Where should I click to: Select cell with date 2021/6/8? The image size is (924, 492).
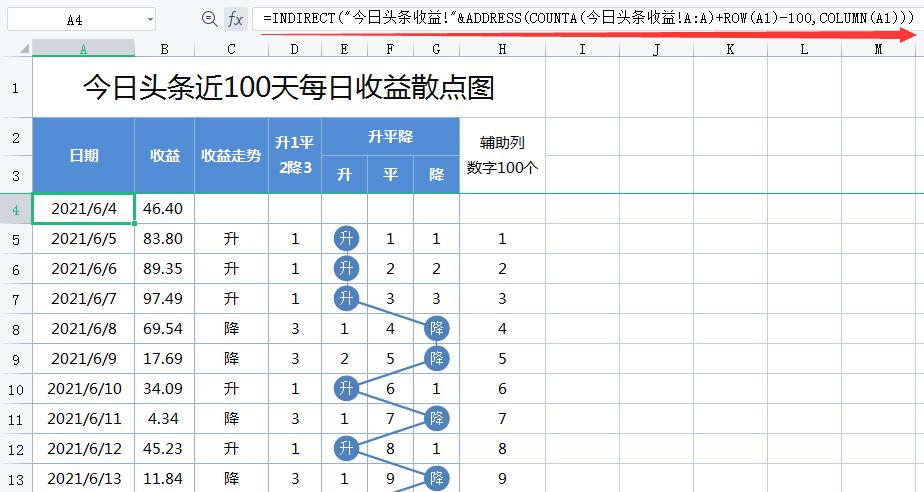click(x=84, y=329)
